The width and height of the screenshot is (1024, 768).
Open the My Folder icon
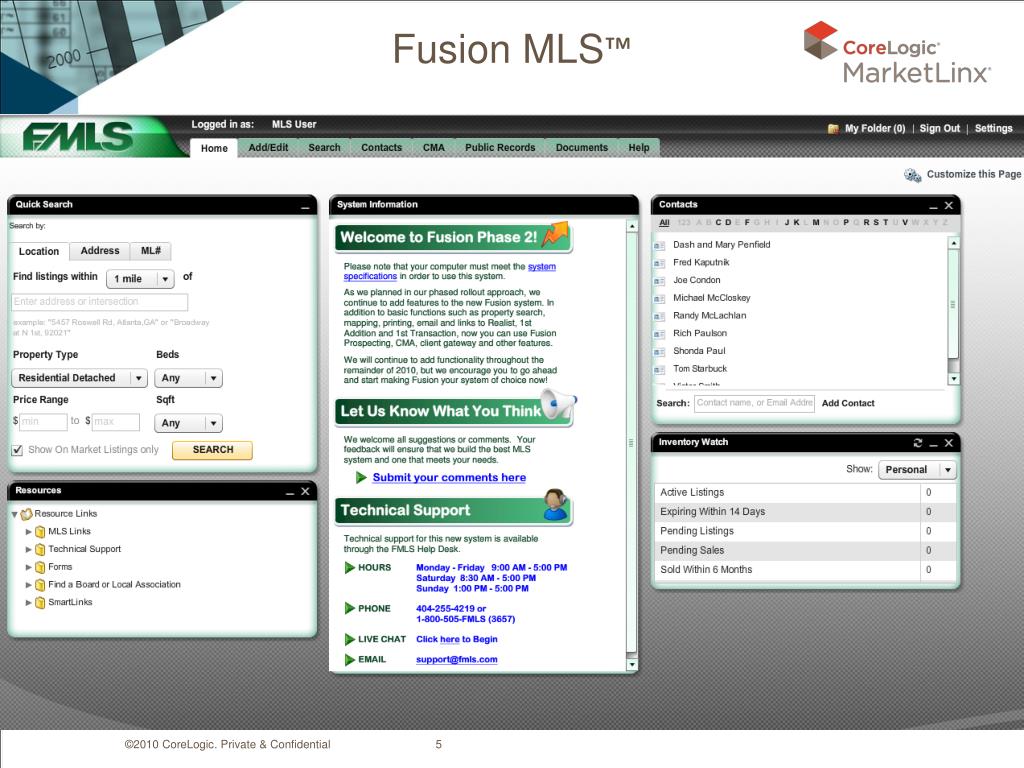click(x=833, y=129)
